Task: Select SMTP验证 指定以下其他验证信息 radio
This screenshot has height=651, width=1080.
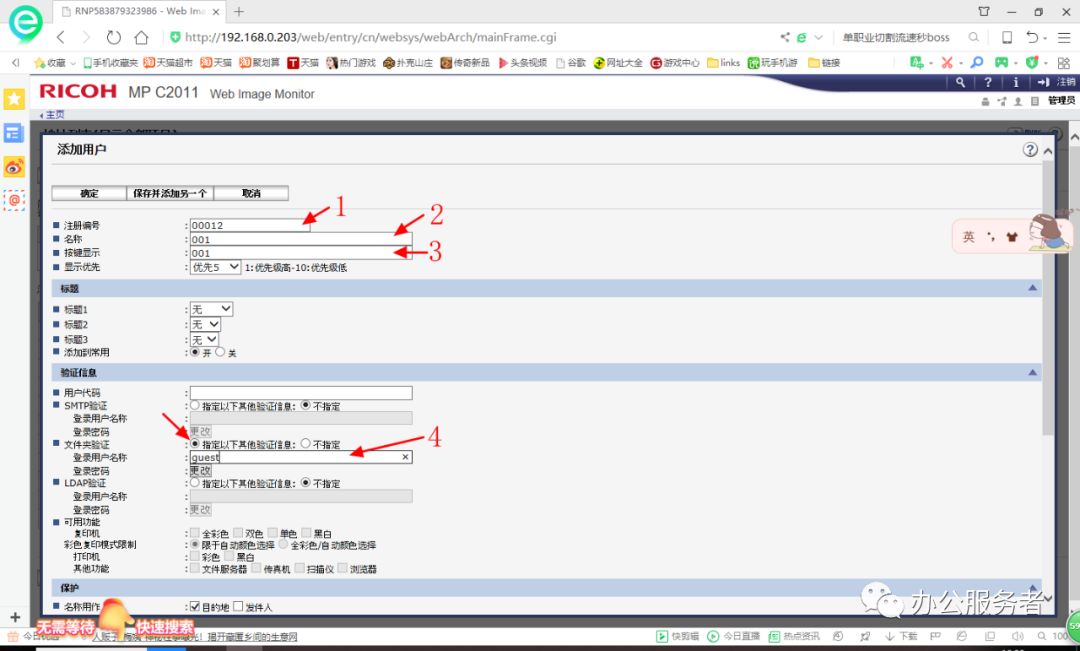Action: tap(195, 405)
